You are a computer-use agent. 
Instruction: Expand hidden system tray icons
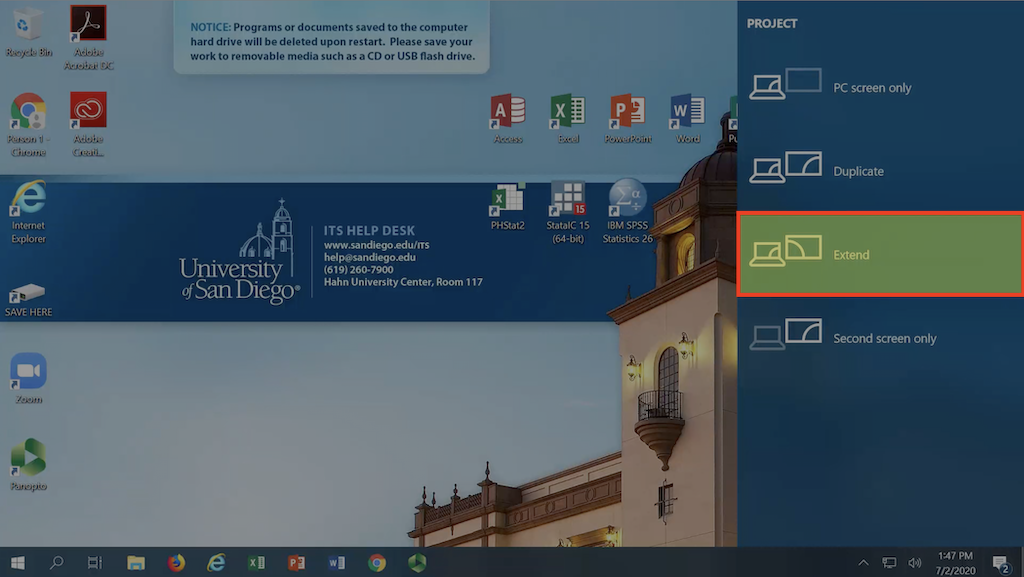coord(863,562)
